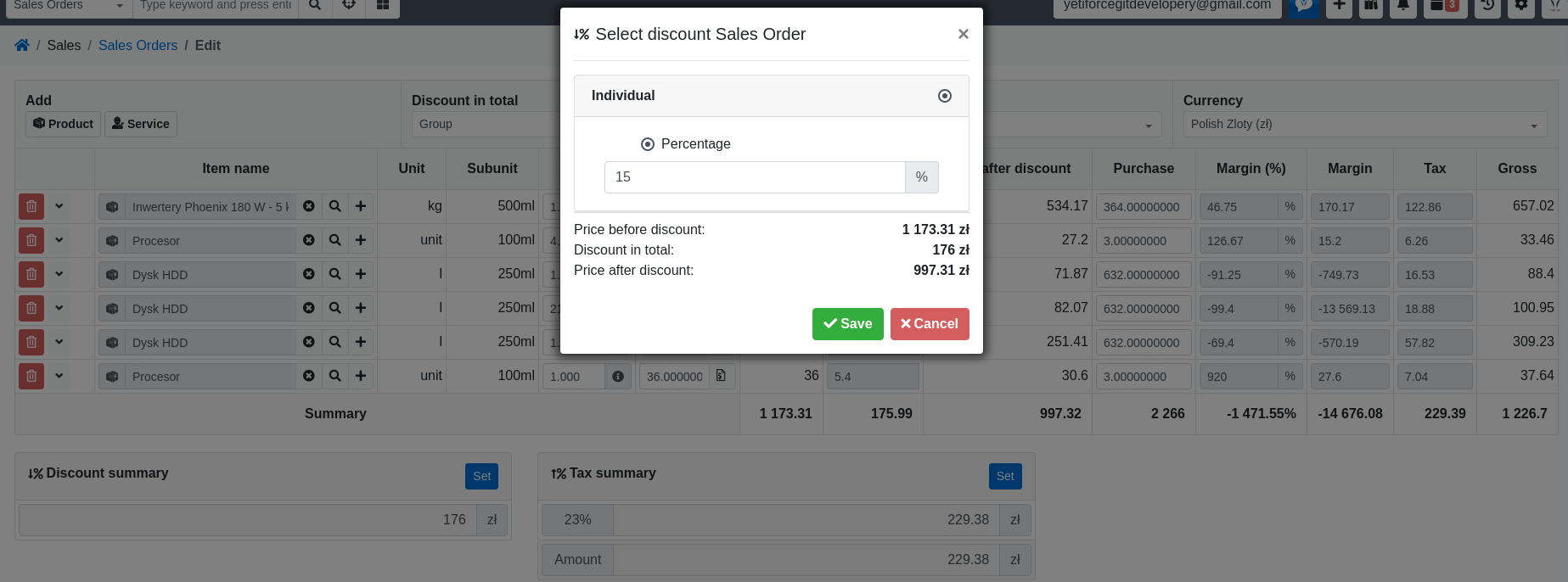Click the quantity field showing 1.000
This screenshot has width=1568, height=582.
(x=574, y=377)
